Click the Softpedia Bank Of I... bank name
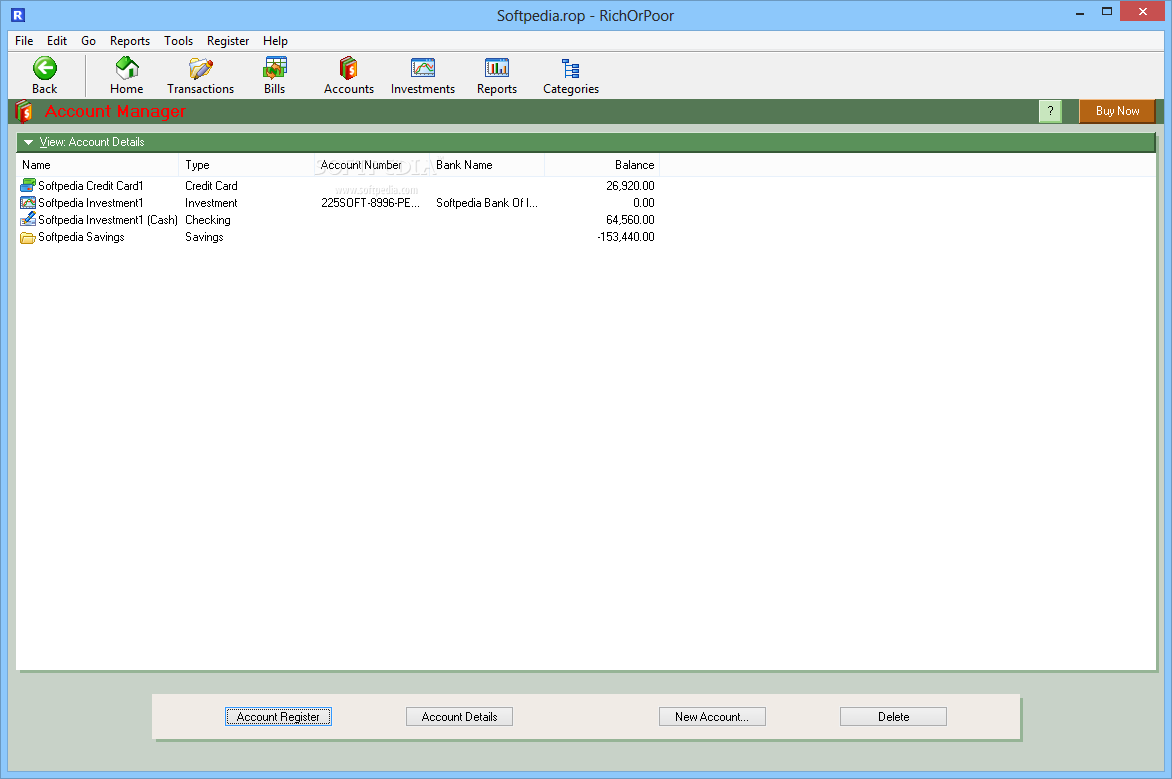Image resolution: width=1172 pixels, height=779 pixels. click(487, 203)
